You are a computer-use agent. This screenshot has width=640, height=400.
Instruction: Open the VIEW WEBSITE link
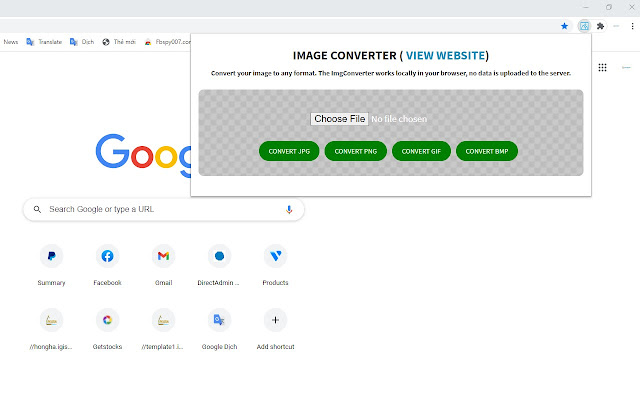[x=445, y=56]
